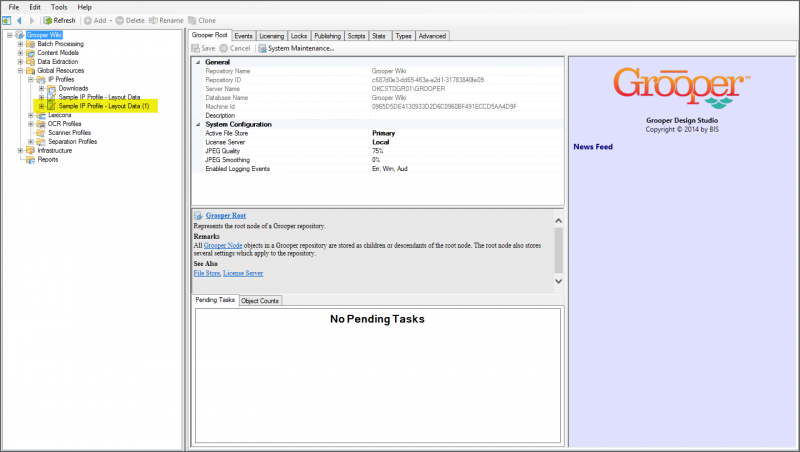Open the Pending Tasks tab
Viewport: 800px width, 452px height.
click(215, 300)
